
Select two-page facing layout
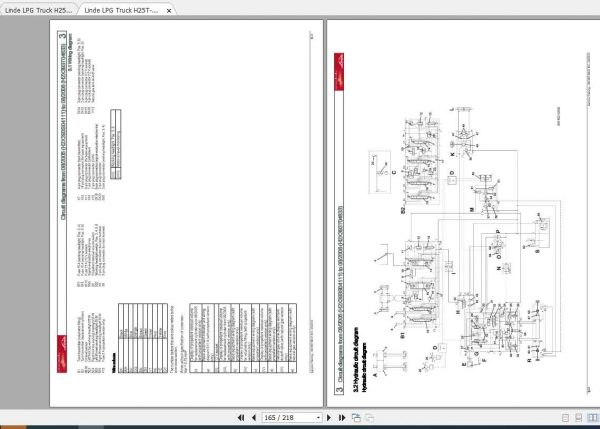coord(592,418)
